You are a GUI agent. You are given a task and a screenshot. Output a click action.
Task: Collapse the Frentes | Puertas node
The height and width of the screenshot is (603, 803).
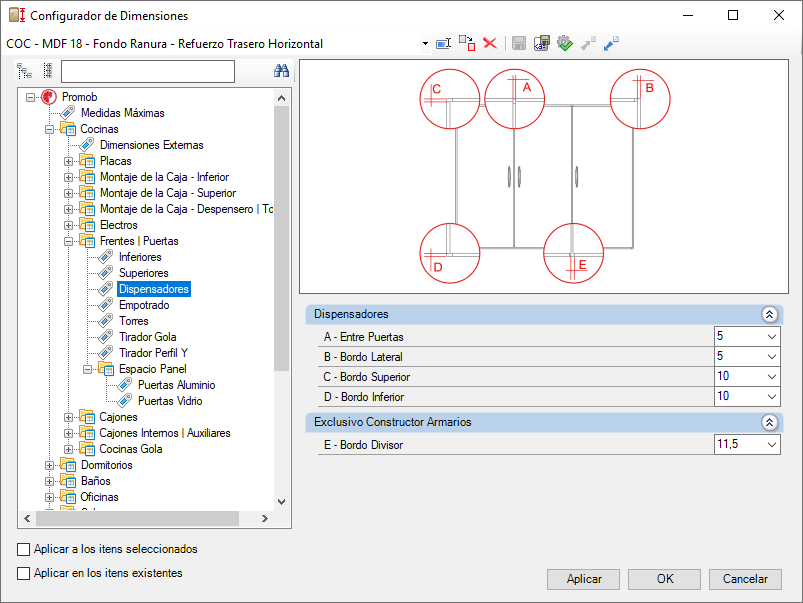68,241
